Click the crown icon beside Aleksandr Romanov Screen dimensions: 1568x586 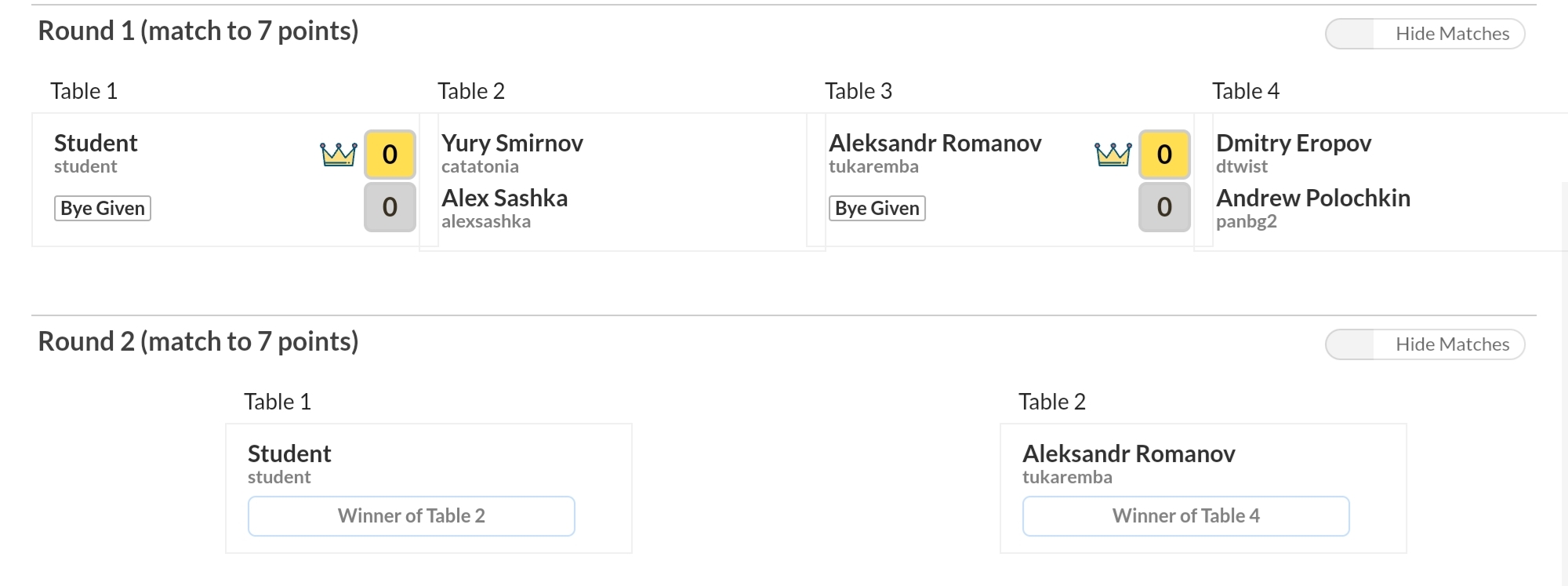tap(1113, 155)
